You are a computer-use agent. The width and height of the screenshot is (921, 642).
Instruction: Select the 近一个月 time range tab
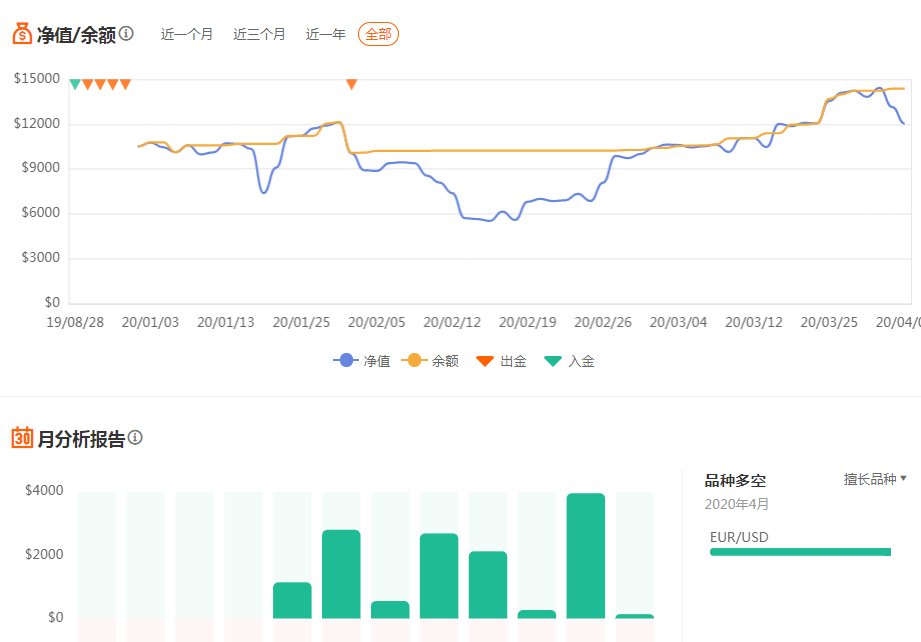187,34
